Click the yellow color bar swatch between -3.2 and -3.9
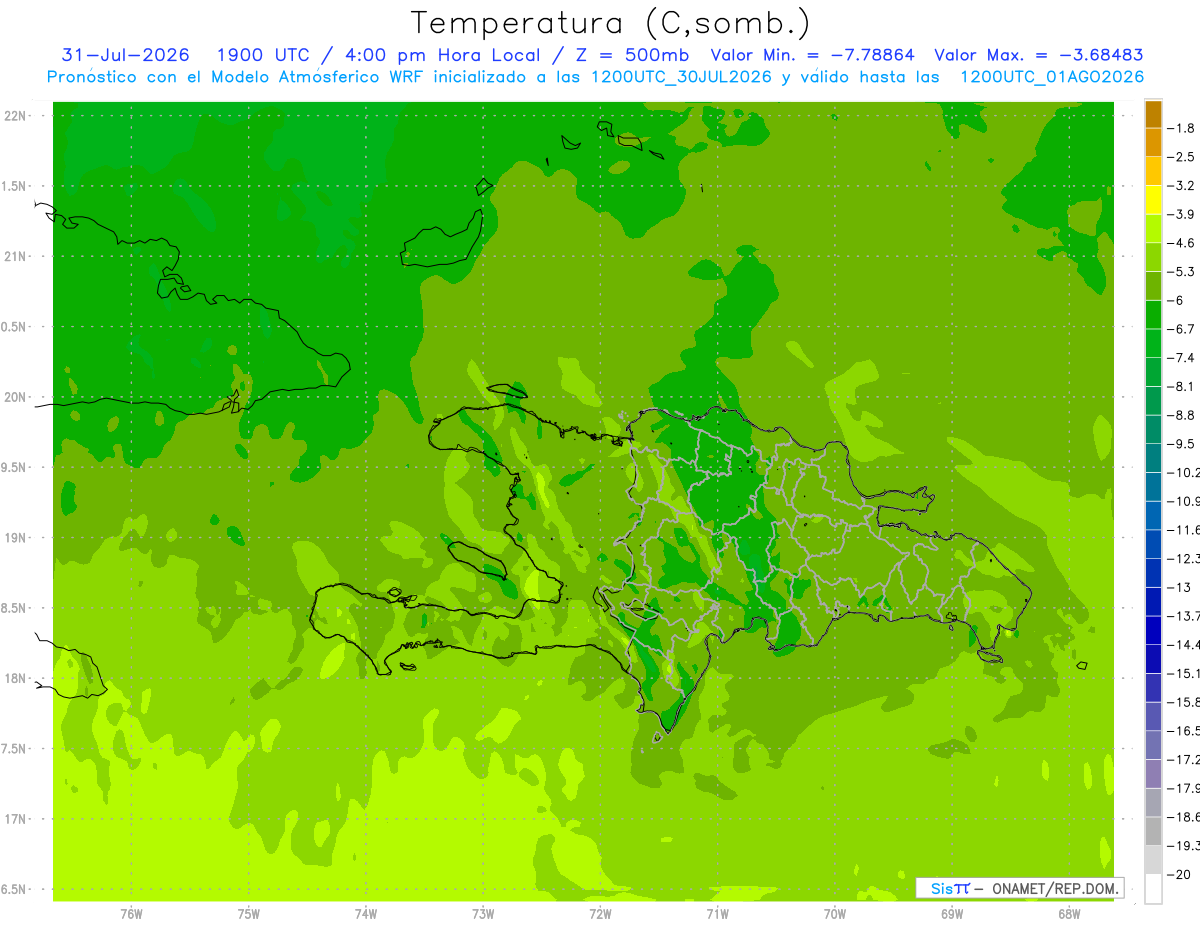 (1153, 200)
